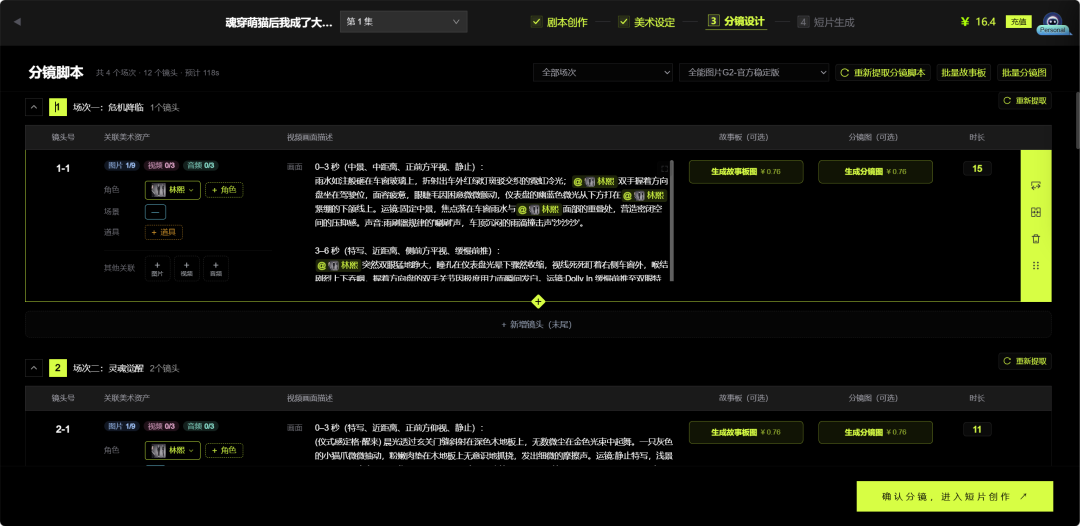1080x526 pixels.
Task: Click shot number 1-1
Action: click(x=63, y=169)
